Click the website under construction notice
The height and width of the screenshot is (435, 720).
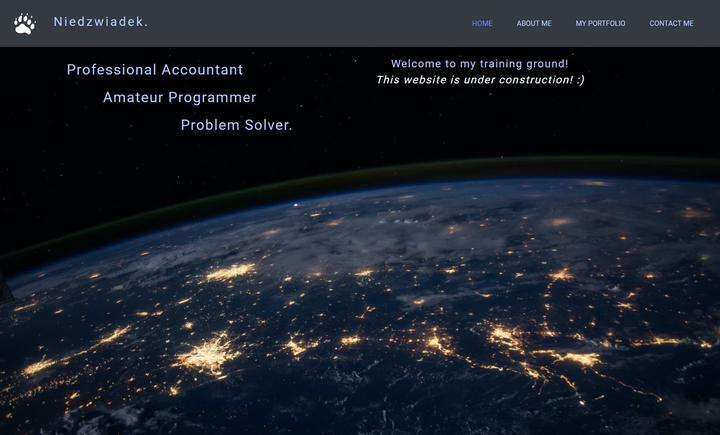[470, 80]
